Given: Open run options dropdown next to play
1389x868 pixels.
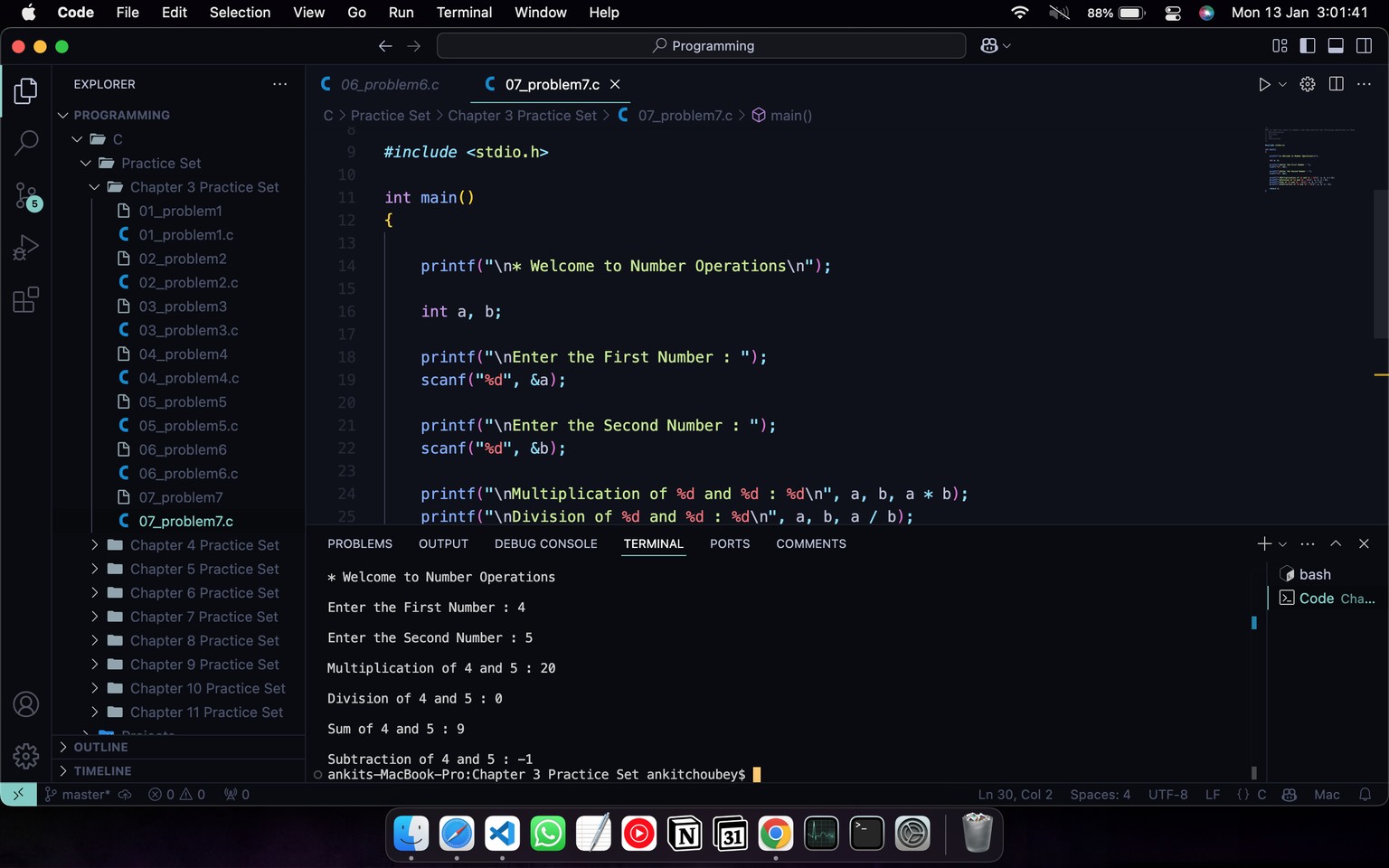Looking at the screenshot, I should (1282, 84).
